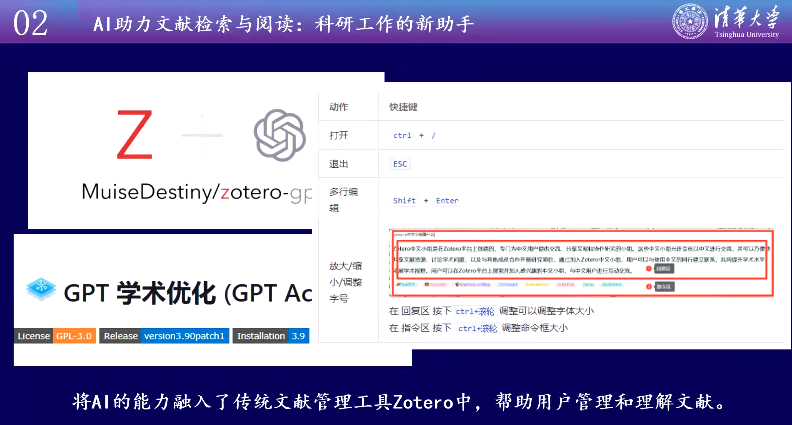The height and width of the screenshot is (425, 792).
Task: Click the 动作 column header
Action: click(338, 107)
